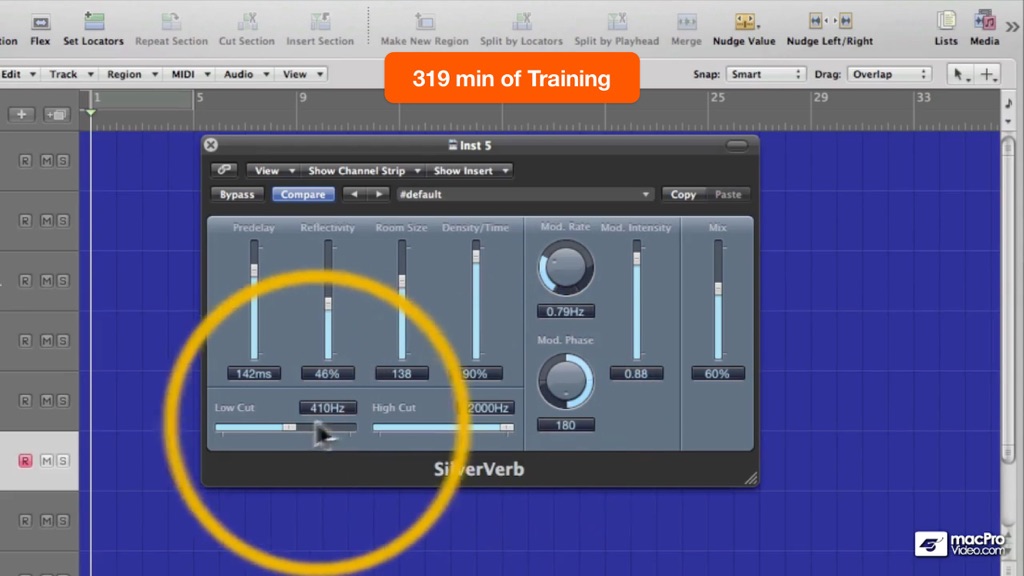Solo the first track
Screen dimensions: 1024x576
click(63, 161)
